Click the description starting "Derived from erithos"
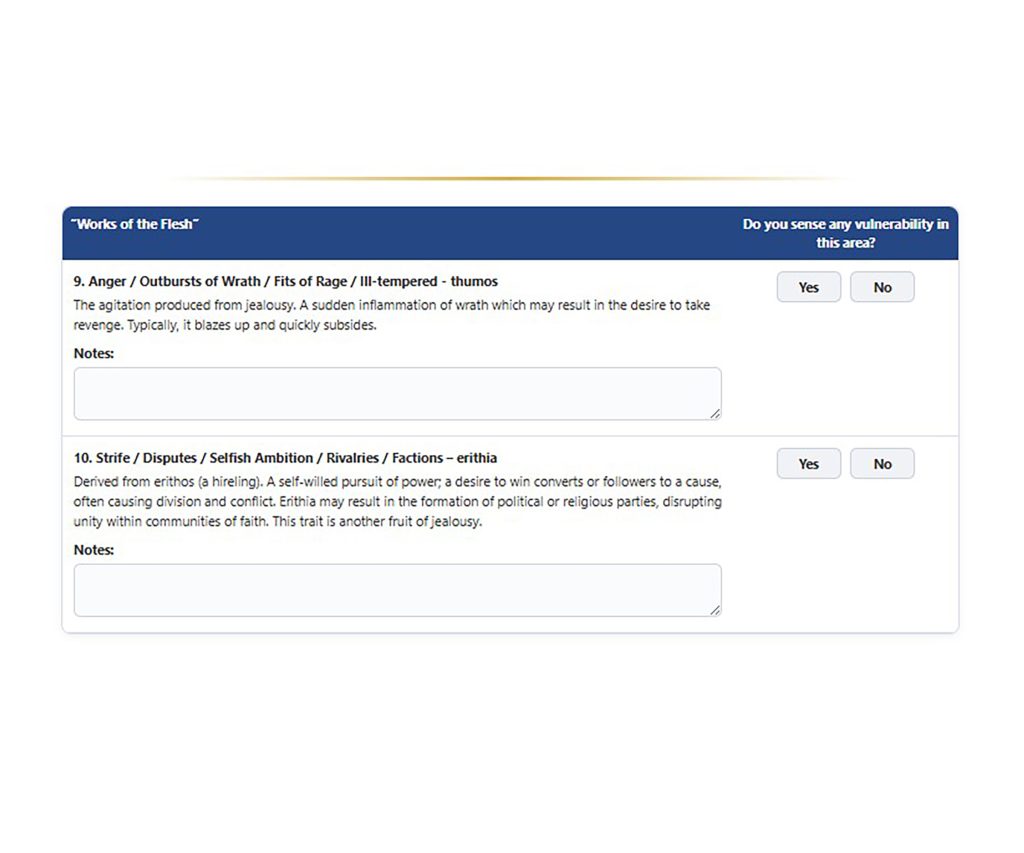Viewport: 1024px width, 853px height. (x=397, y=502)
